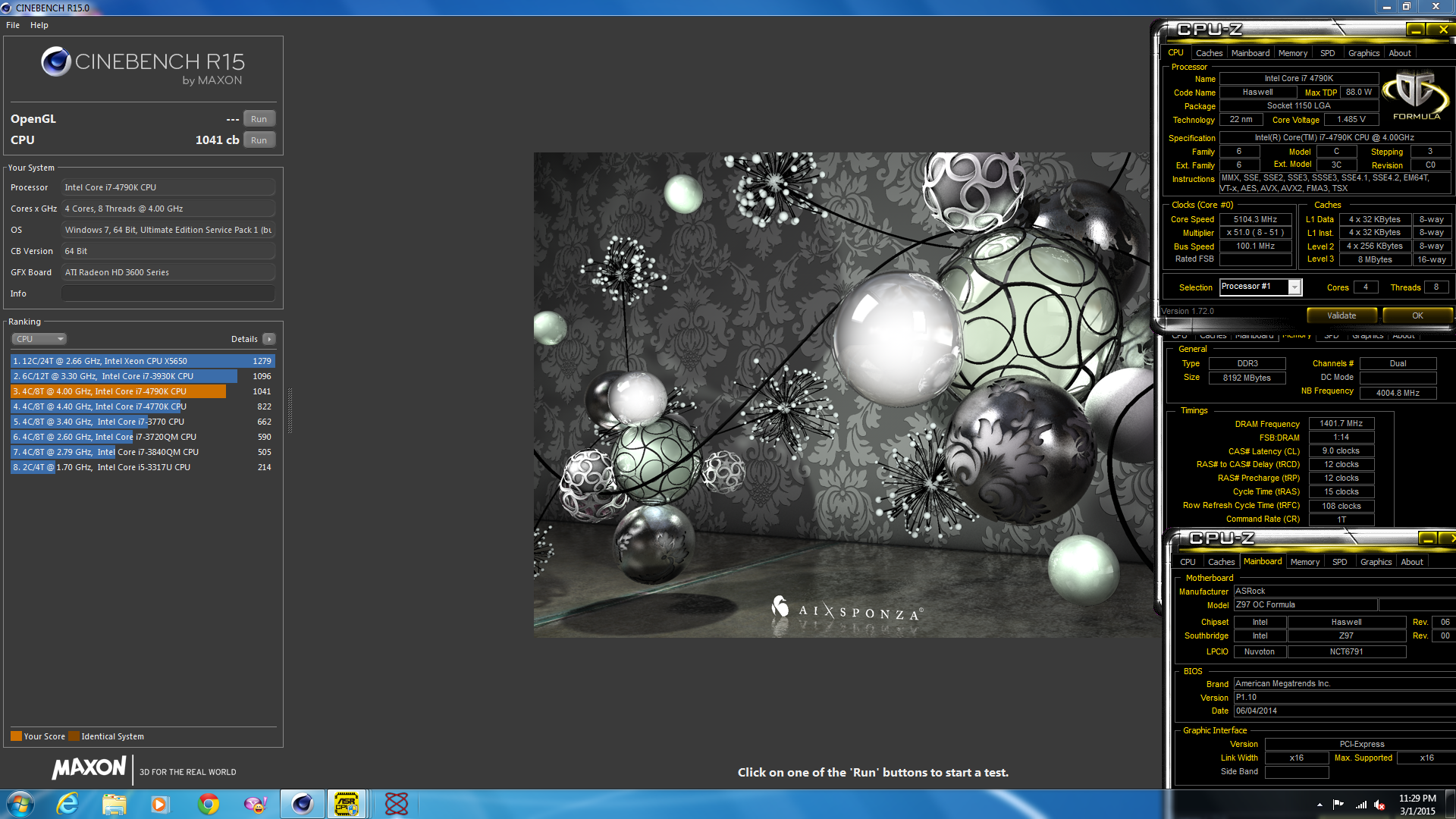The width and height of the screenshot is (1456, 819).
Task: Select About tab in bottom CPU-Z window
Action: click(x=1412, y=562)
